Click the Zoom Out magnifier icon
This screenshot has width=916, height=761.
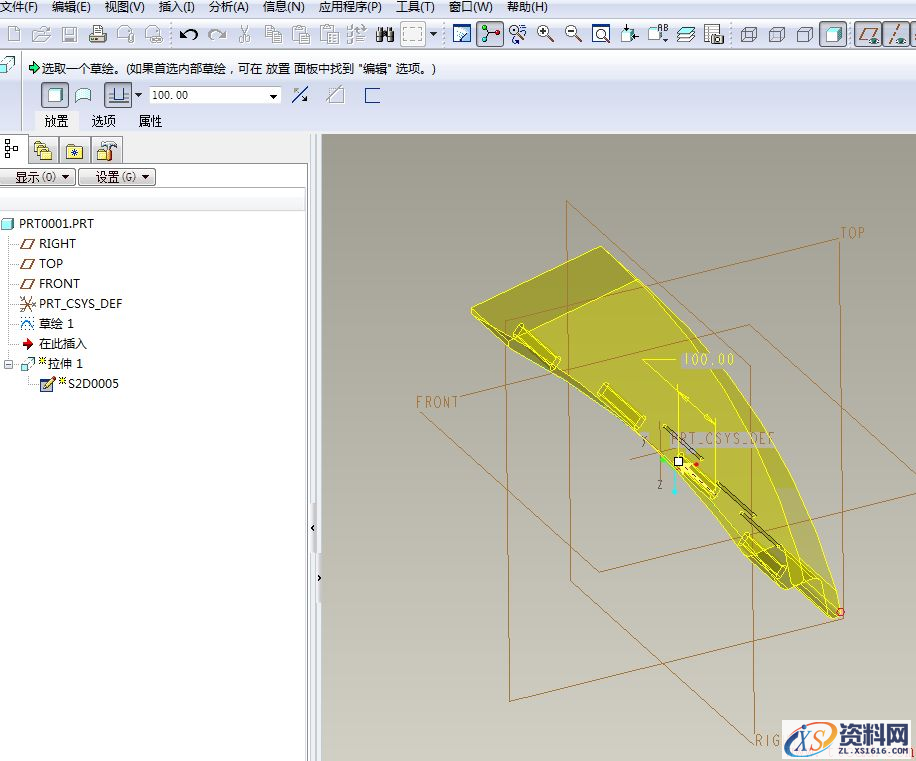click(x=573, y=34)
